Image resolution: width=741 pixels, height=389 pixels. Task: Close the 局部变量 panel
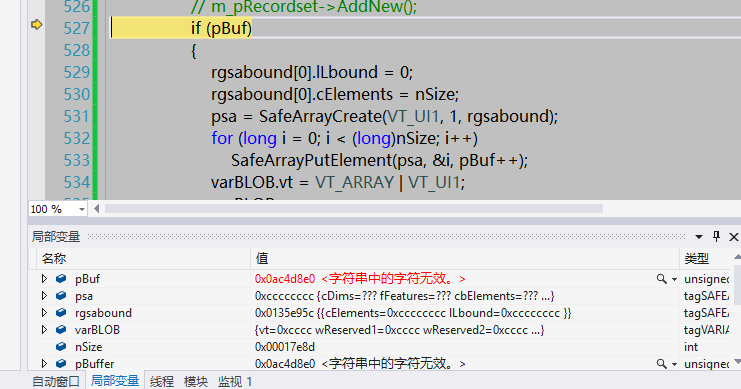tap(733, 236)
